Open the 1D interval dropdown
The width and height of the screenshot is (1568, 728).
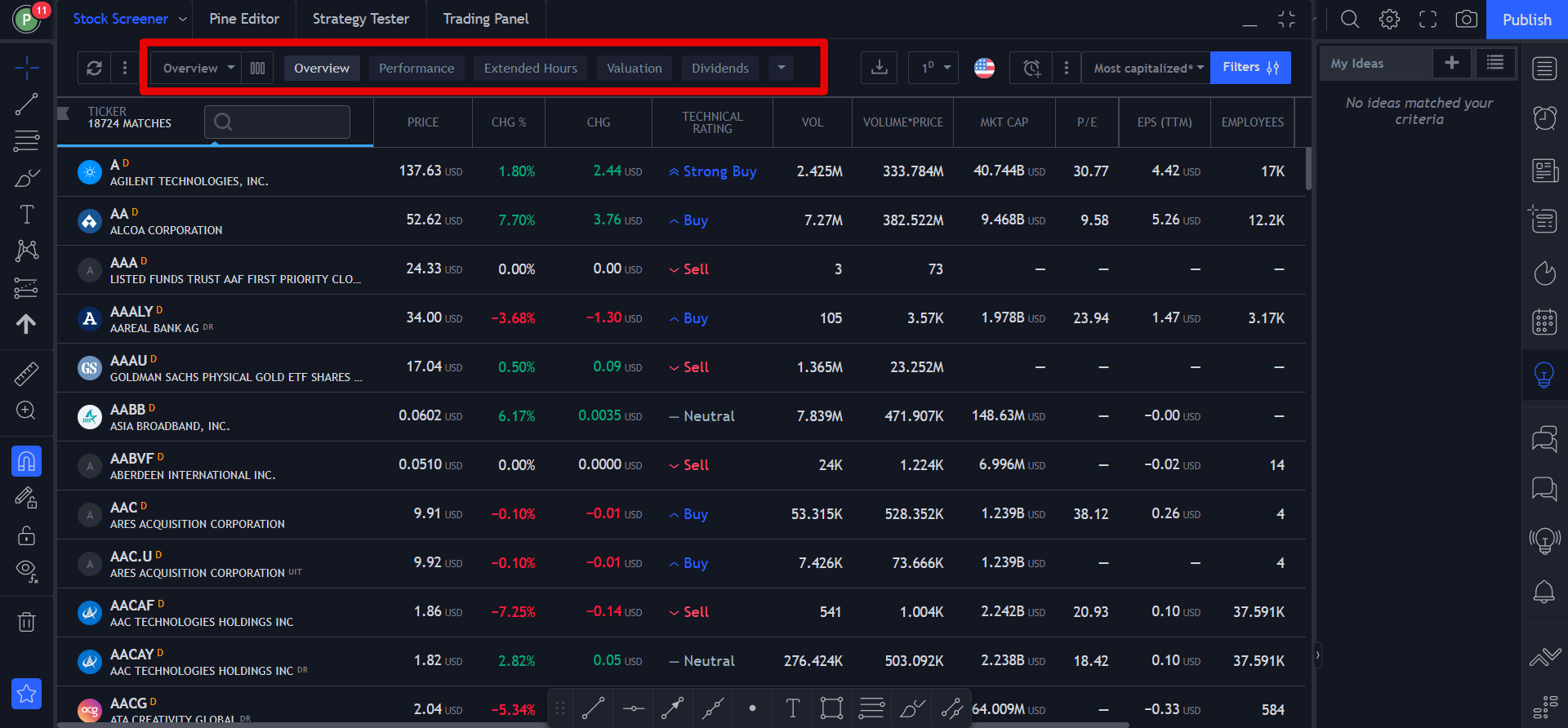point(933,68)
